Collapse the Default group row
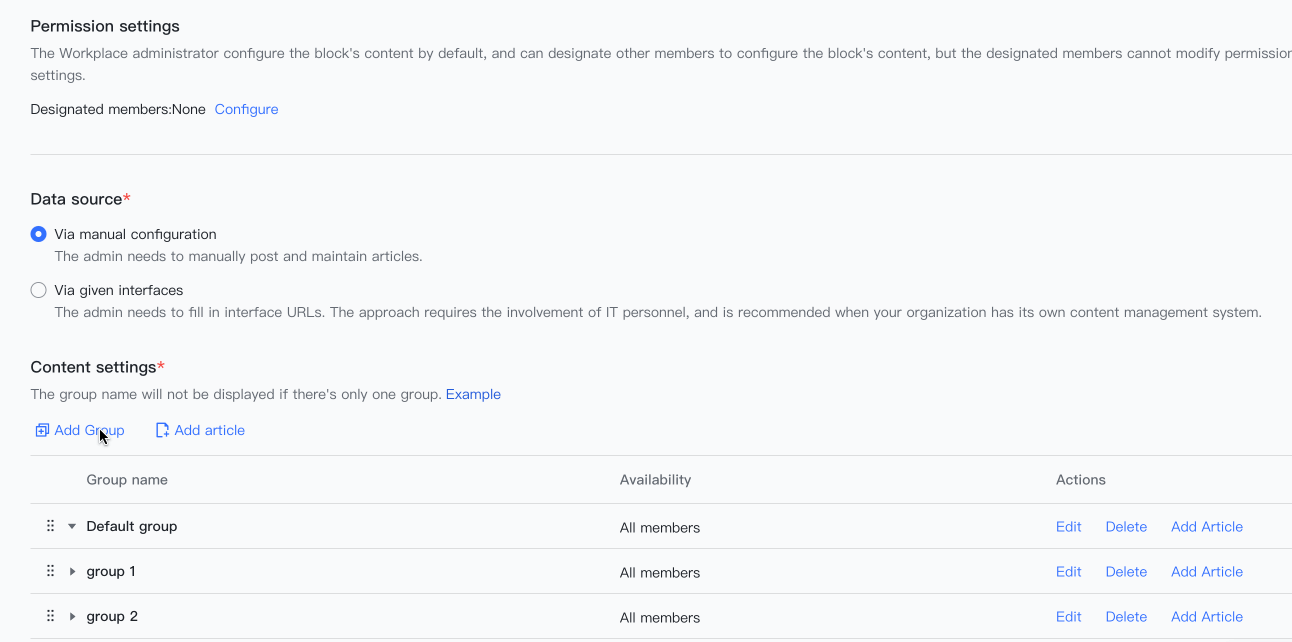 tap(71, 525)
